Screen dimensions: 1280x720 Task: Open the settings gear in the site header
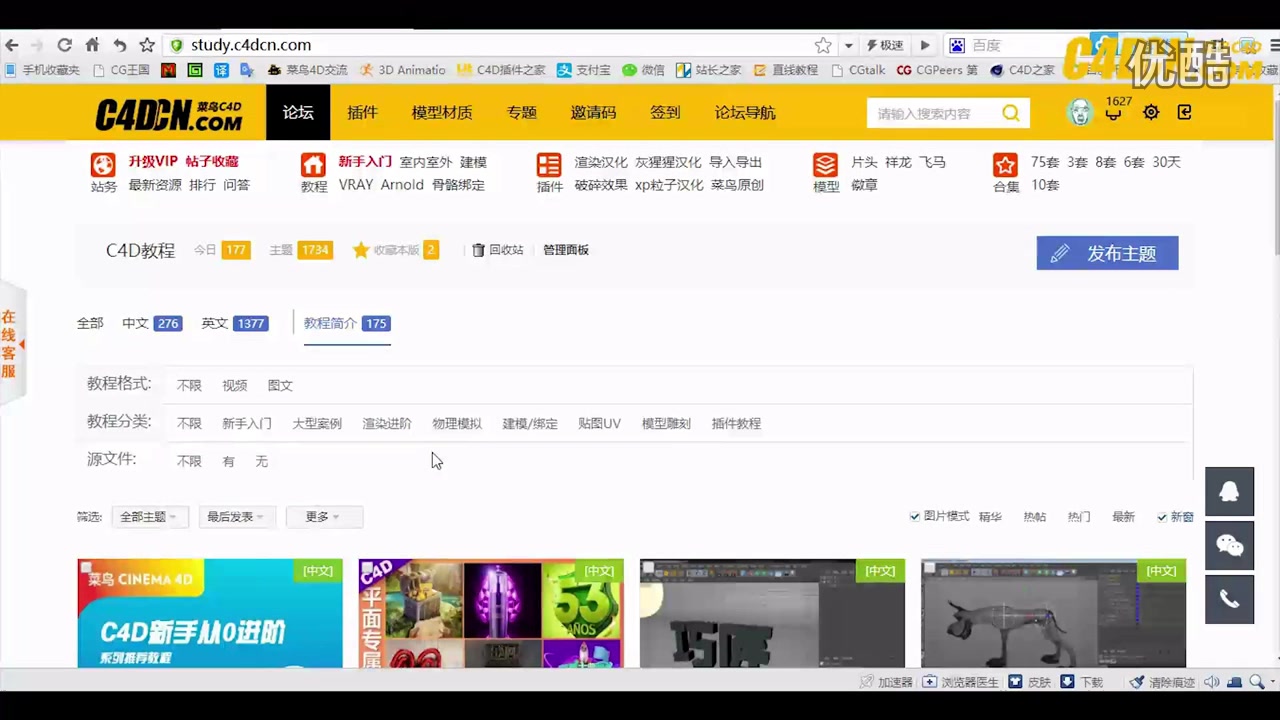click(x=1150, y=113)
